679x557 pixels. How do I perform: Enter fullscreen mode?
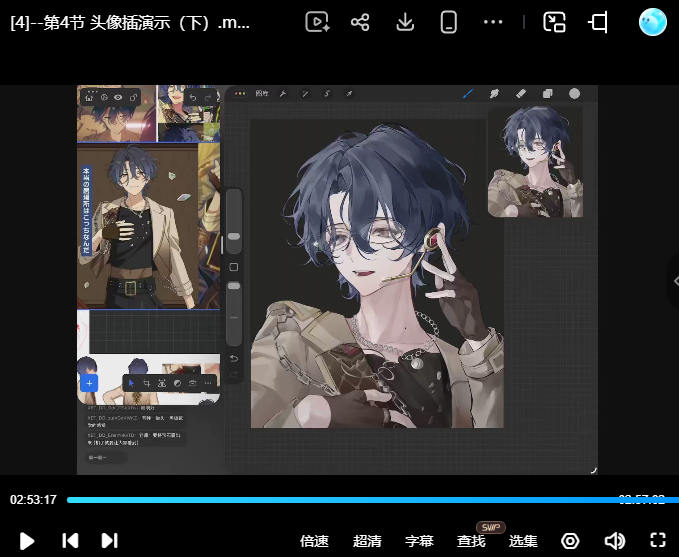tap(658, 541)
